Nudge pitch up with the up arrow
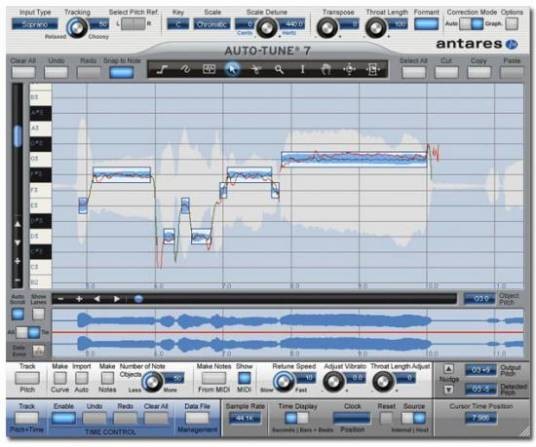Viewport: 536px width, 447px height. 448,369
